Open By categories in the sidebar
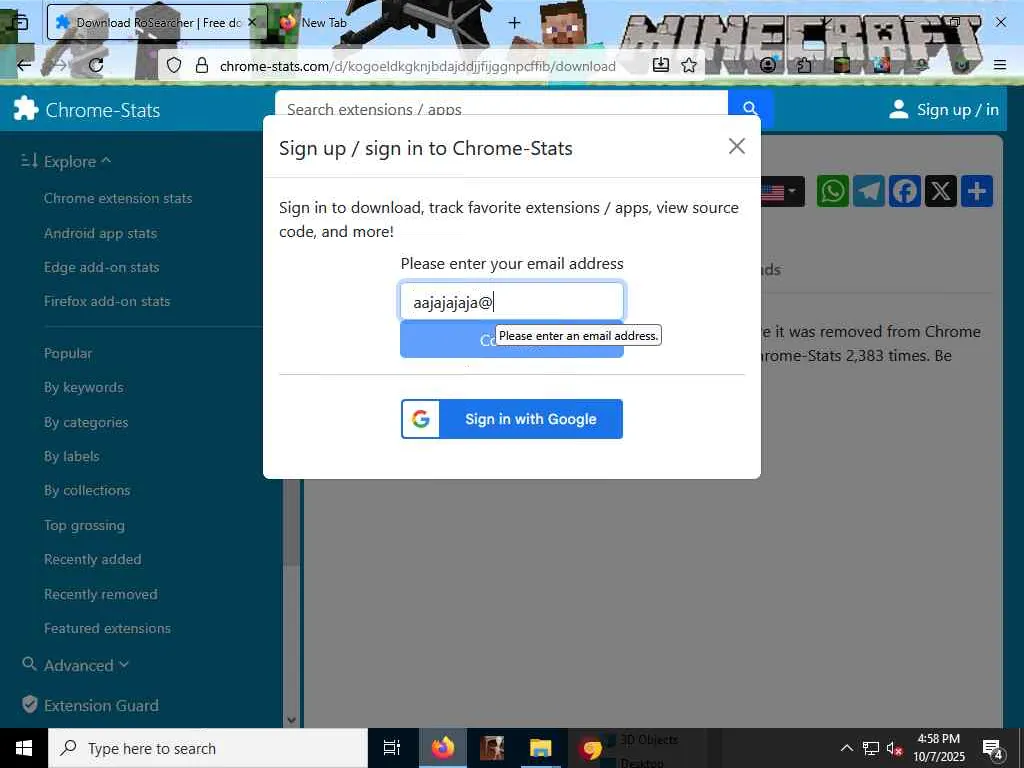The height and width of the screenshot is (768, 1024). coord(86,423)
